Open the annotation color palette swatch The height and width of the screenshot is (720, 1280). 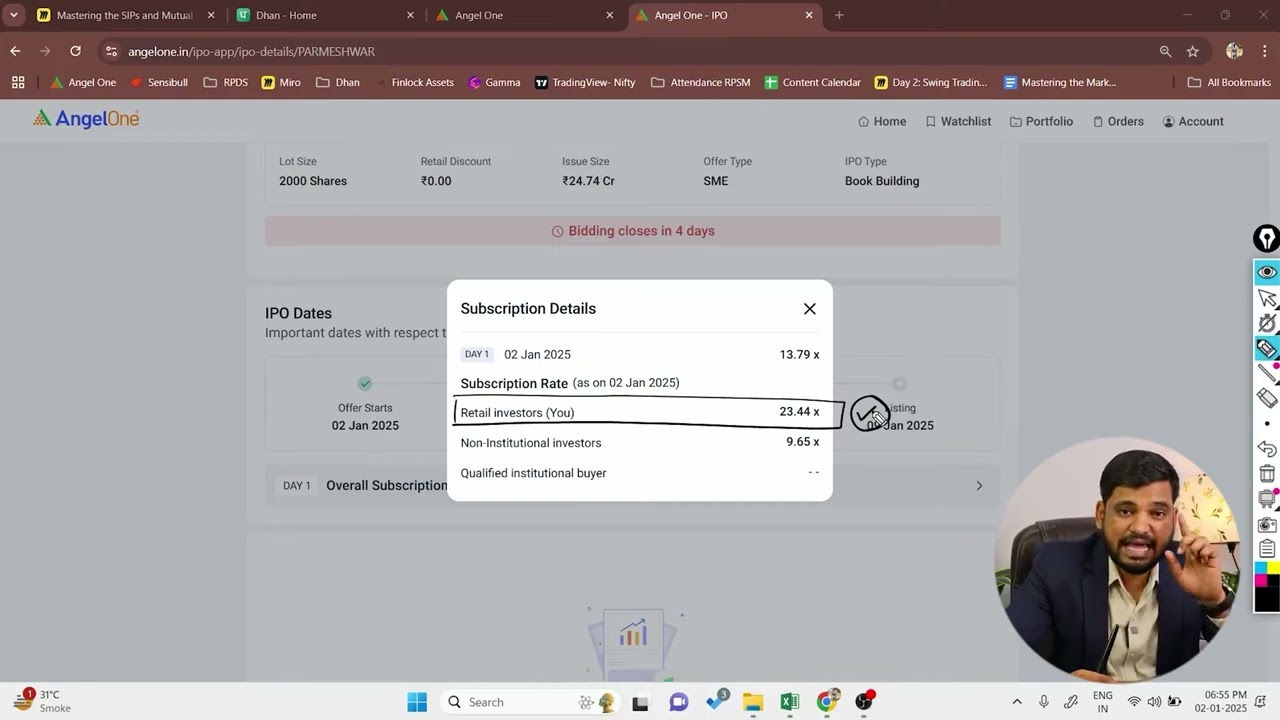pyautogui.click(x=1267, y=573)
